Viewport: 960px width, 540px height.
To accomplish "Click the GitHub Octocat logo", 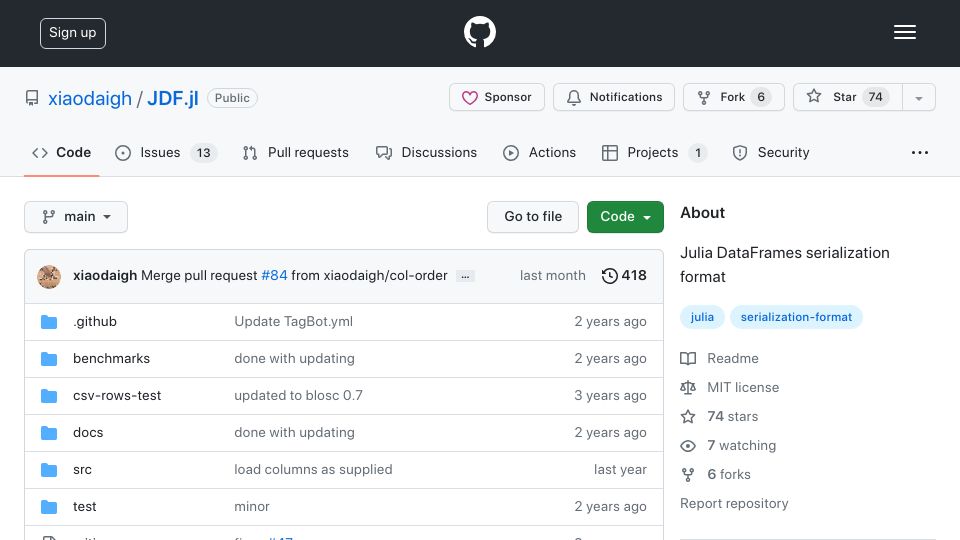I will click(479, 32).
